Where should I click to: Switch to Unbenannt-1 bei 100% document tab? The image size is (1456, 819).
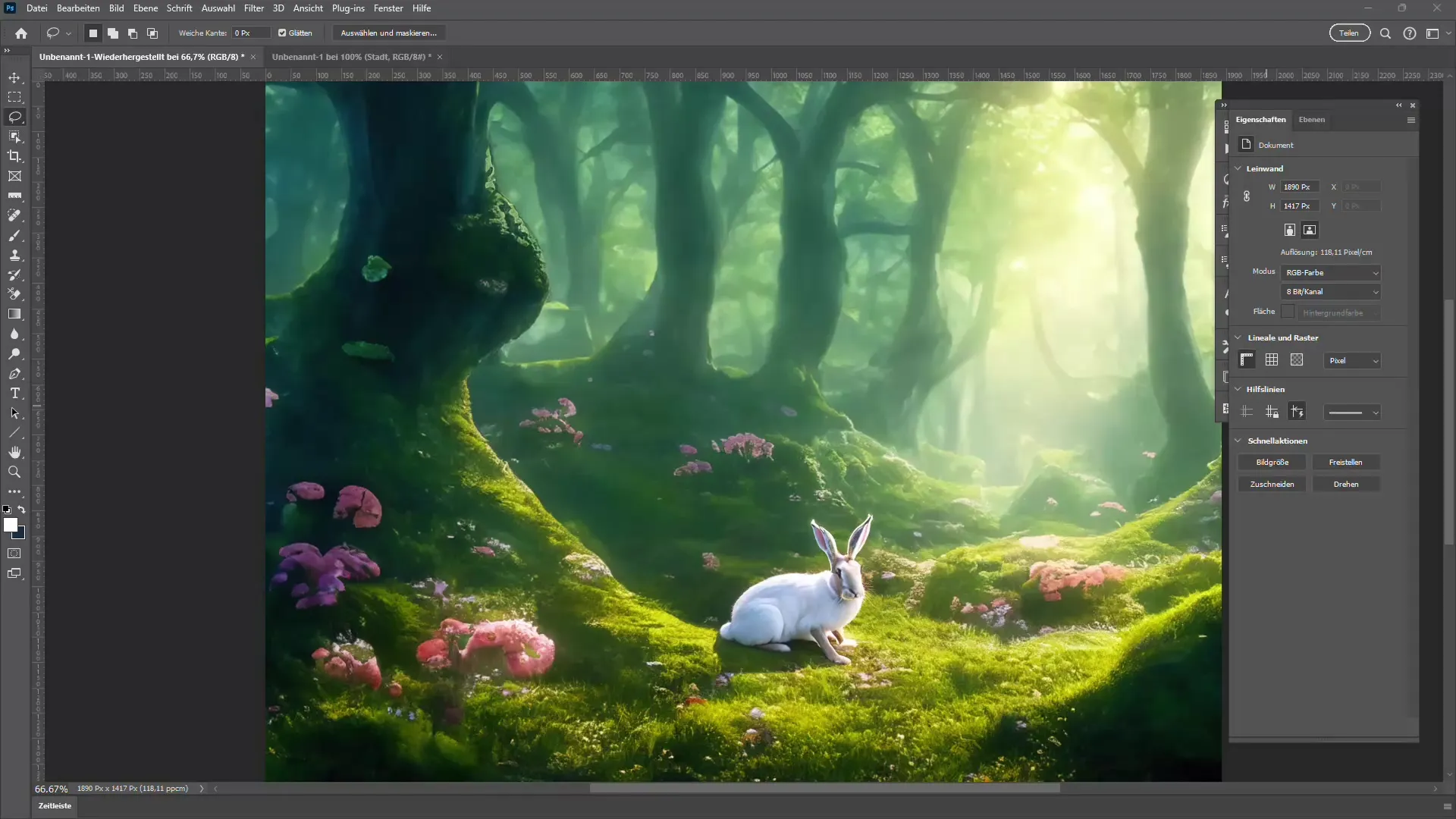point(352,57)
